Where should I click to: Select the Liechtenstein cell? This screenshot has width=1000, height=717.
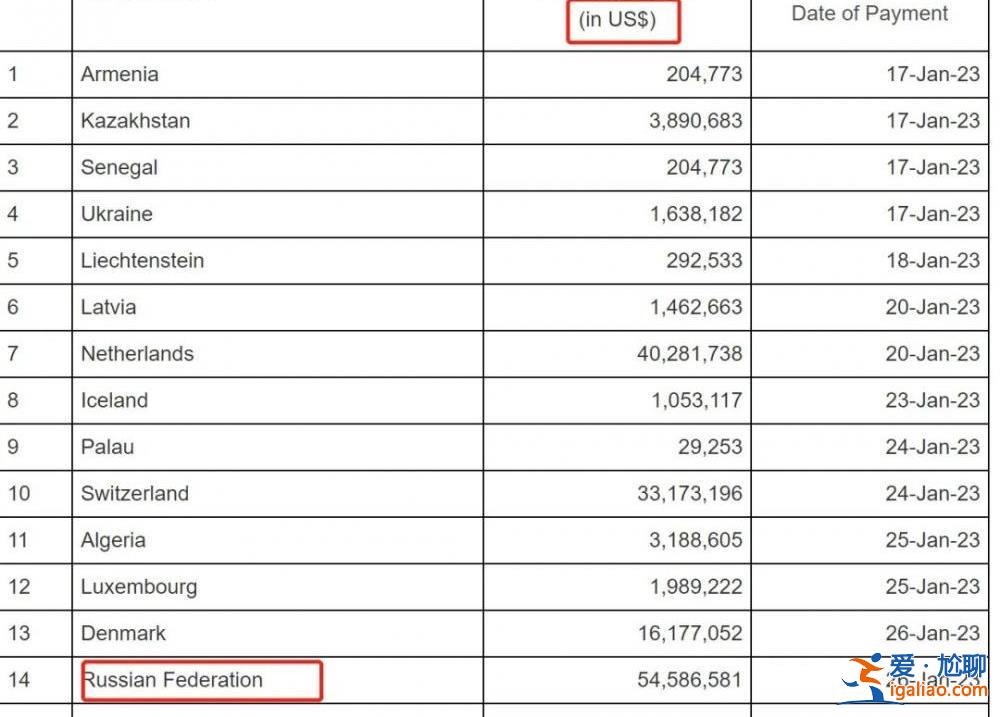coord(278,260)
